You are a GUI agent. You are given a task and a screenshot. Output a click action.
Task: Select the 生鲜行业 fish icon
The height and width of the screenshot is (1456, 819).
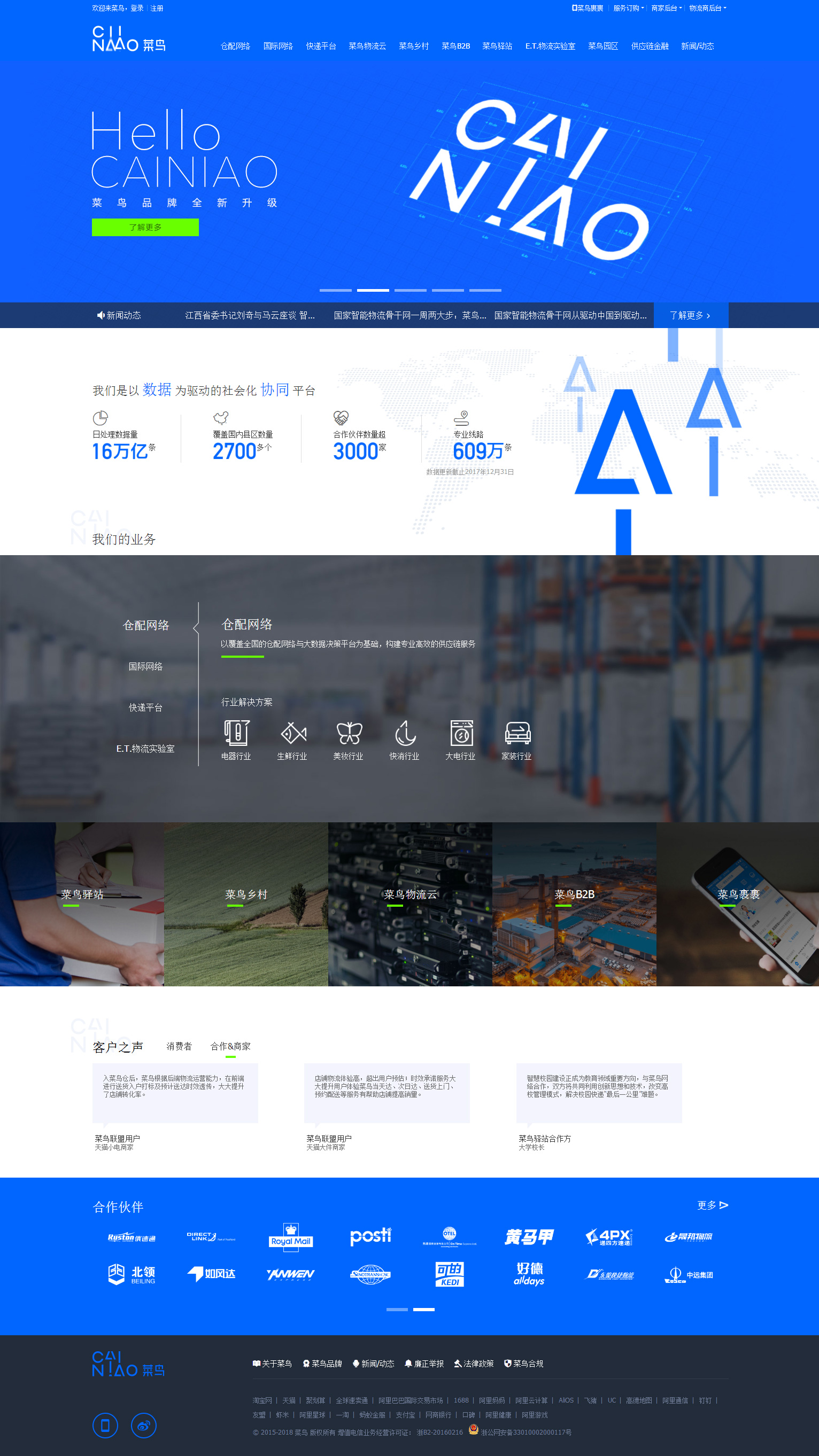(292, 733)
